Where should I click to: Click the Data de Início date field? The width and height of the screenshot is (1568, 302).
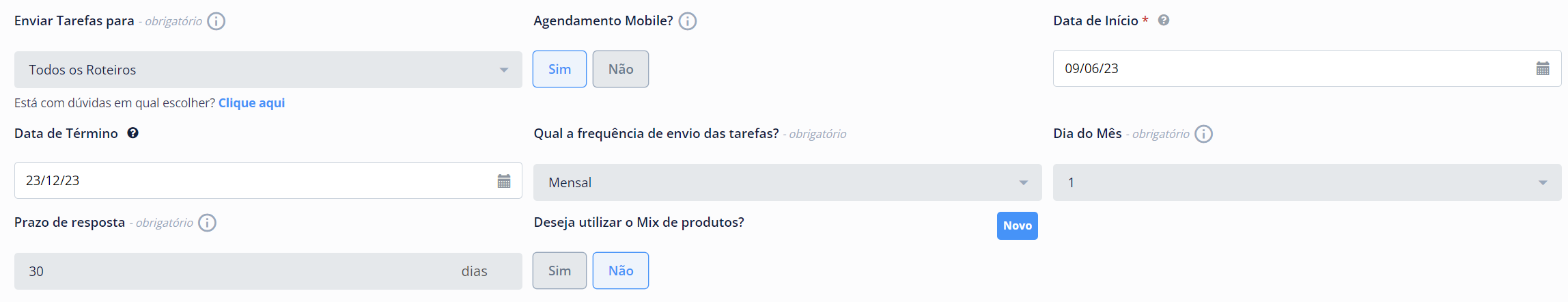tap(1291, 68)
